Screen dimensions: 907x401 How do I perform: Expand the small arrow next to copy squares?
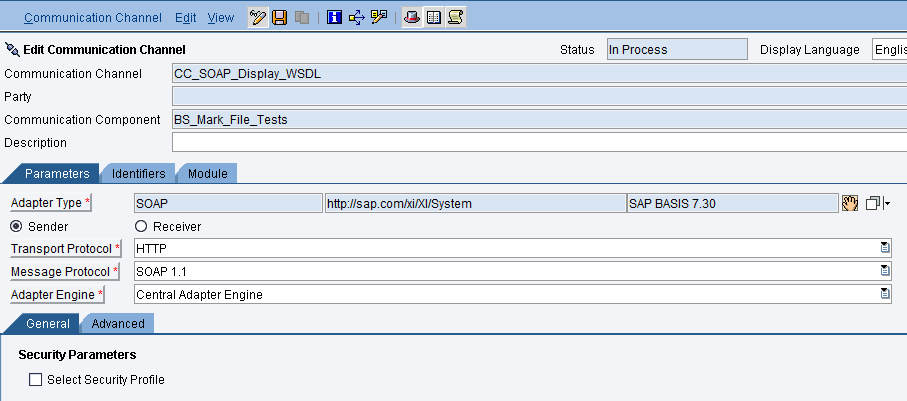pyautogui.click(x=887, y=204)
